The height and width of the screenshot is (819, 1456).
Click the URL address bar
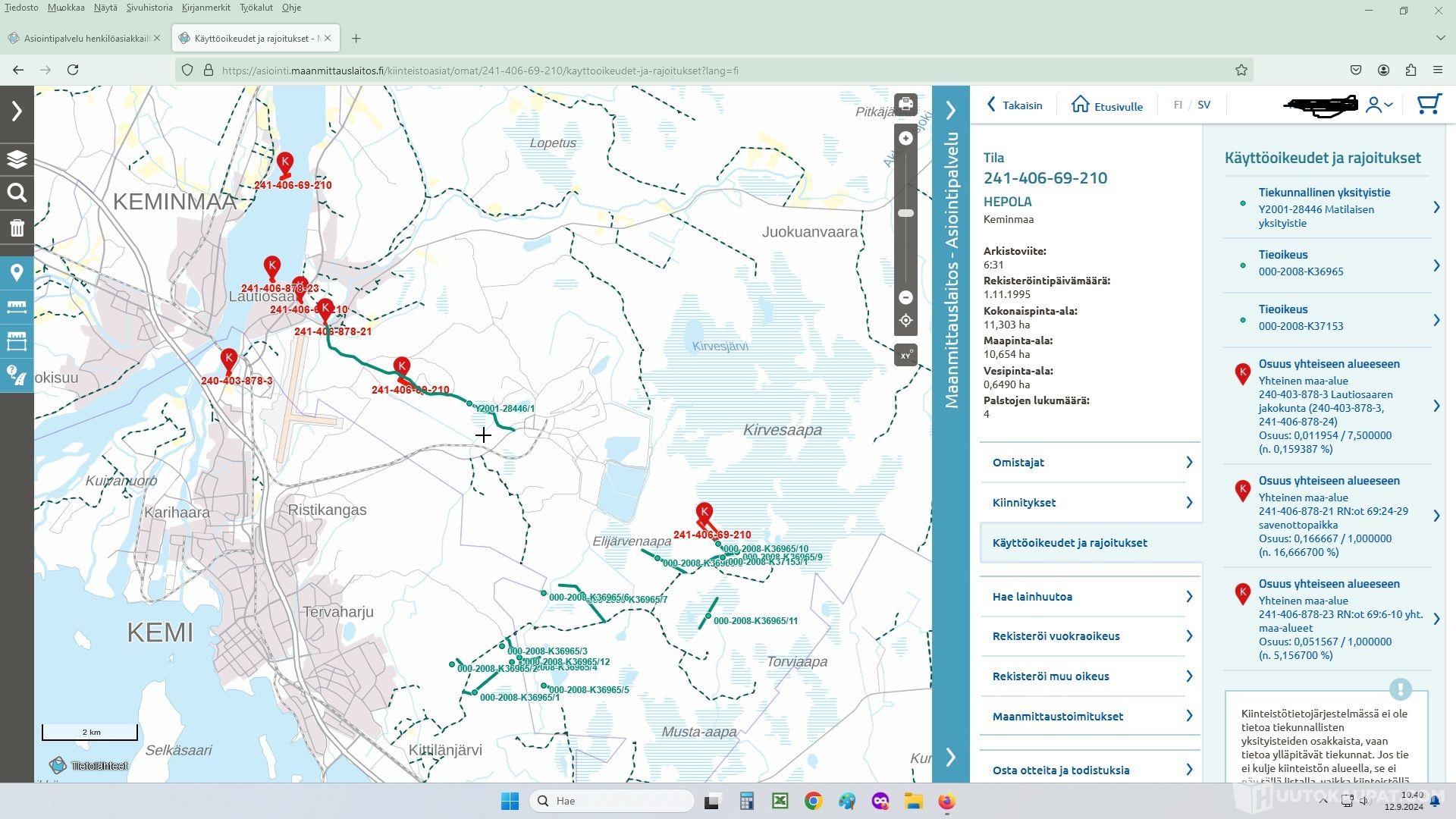(713, 70)
